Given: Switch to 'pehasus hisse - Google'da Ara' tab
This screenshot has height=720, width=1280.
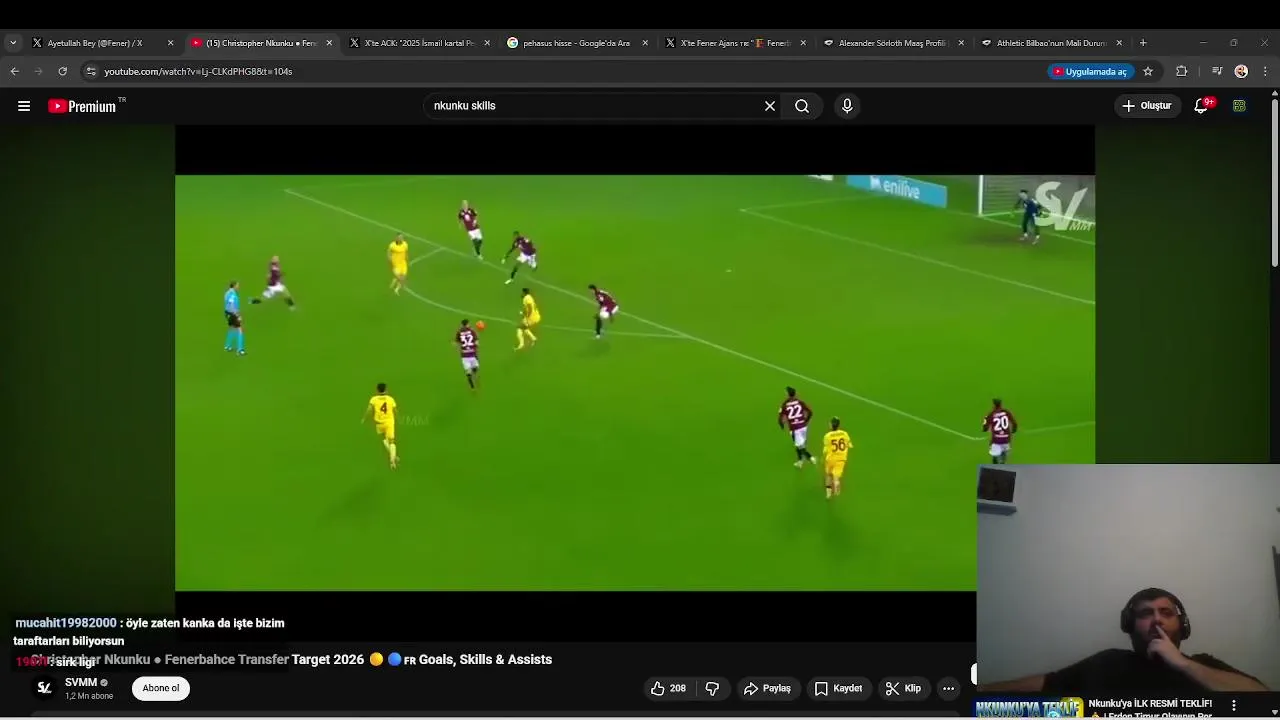Looking at the screenshot, I should point(576,43).
